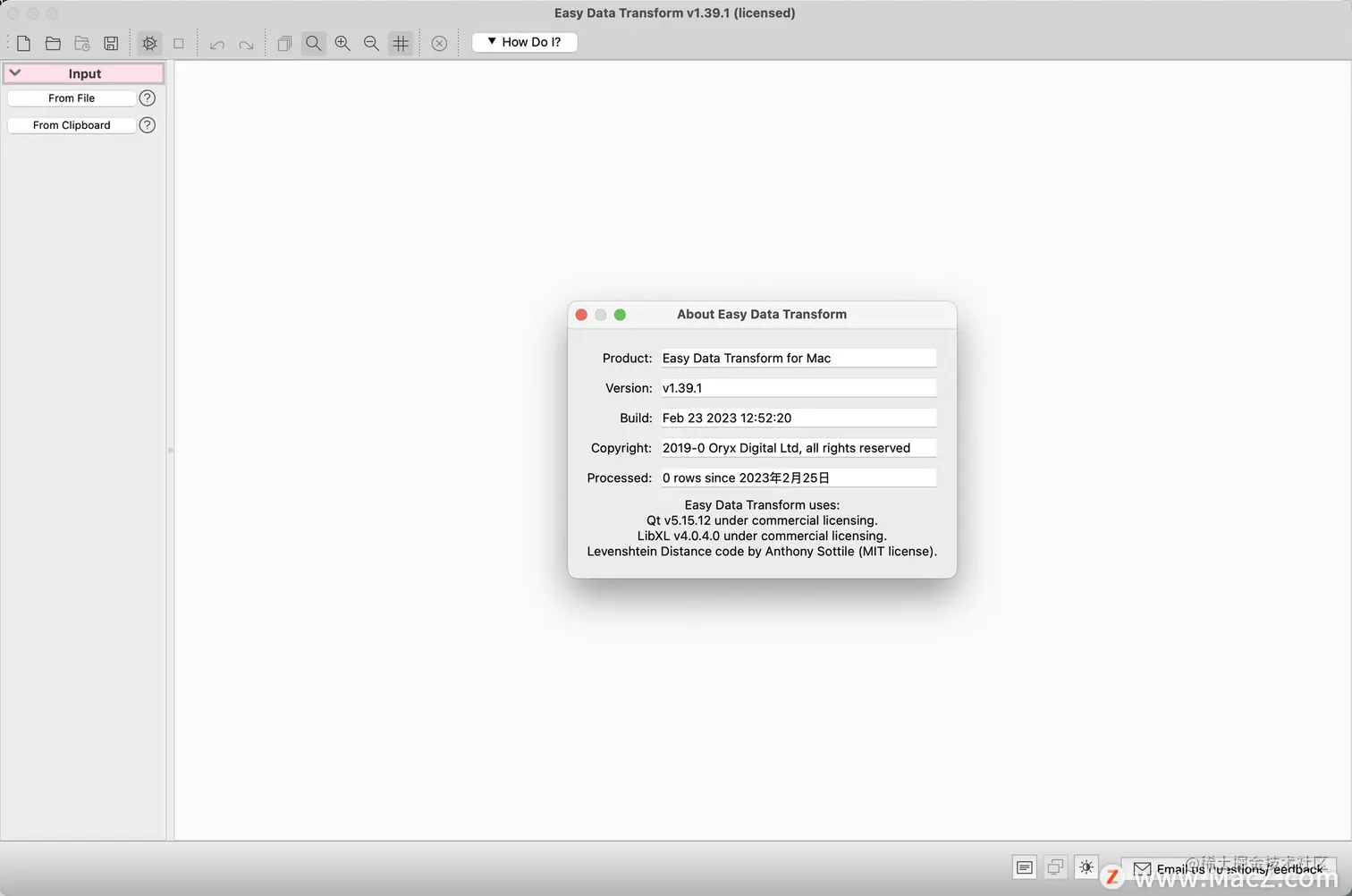Click the stop processing square icon
Screen dimensions: 1352x896
(x=179, y=43)
